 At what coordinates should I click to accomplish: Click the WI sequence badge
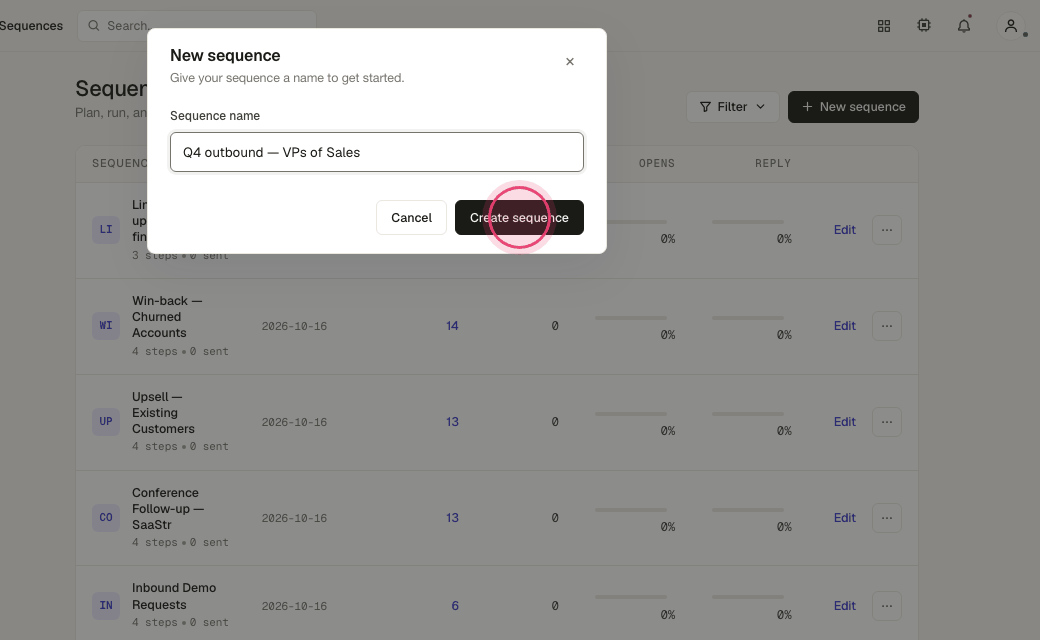pyautogui.click(x=106, y=326)
